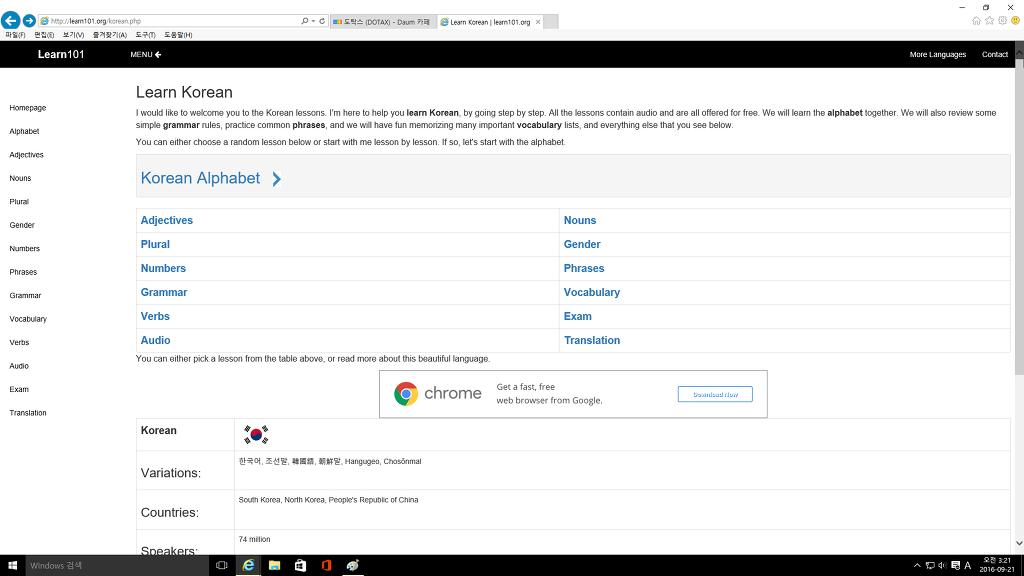Open the Grammar lesson in the table
Screen dimensions: 1024x576
coord(164,293)
